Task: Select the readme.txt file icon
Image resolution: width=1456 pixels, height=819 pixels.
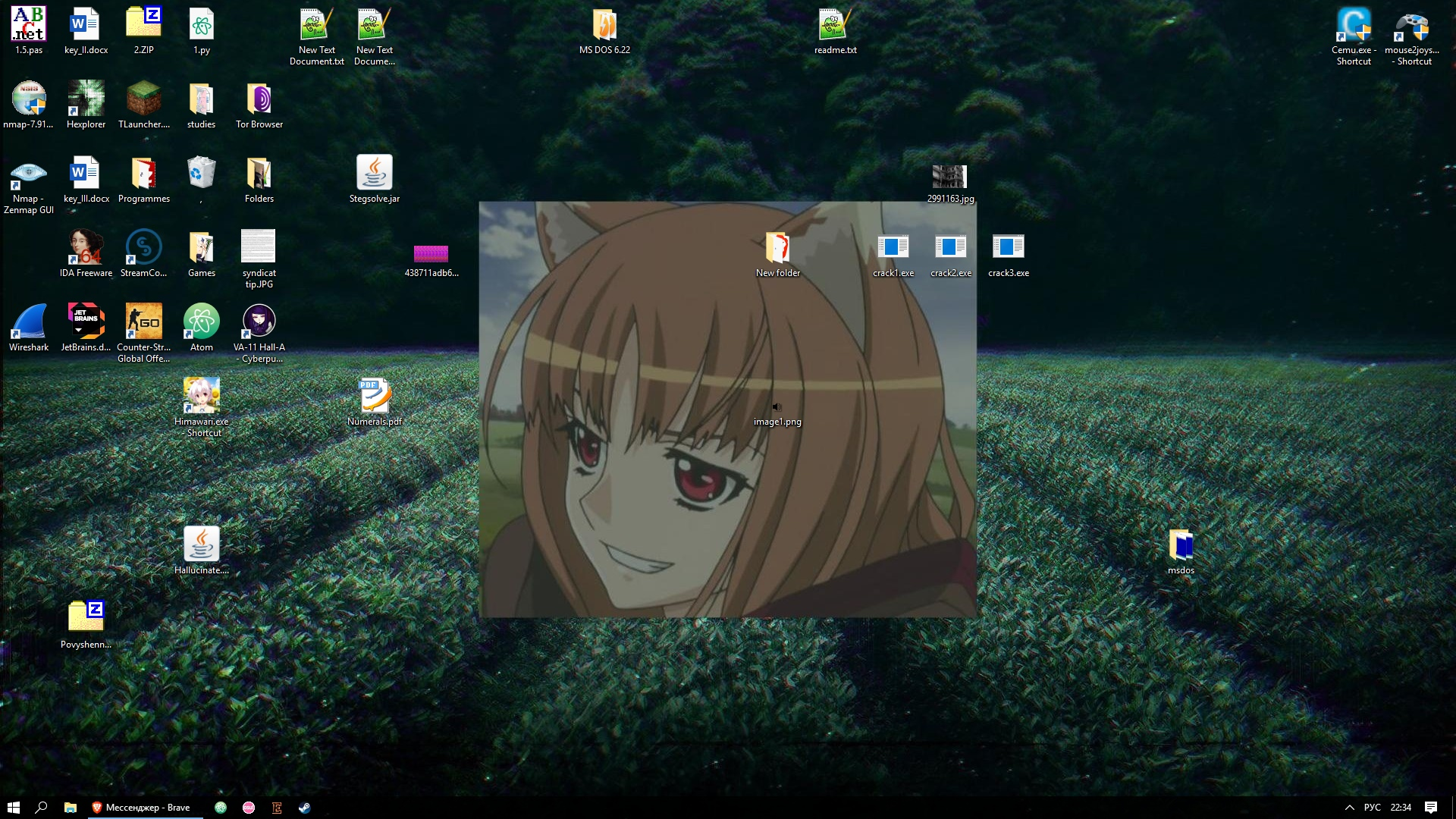Action: click(x=835, y=24)
